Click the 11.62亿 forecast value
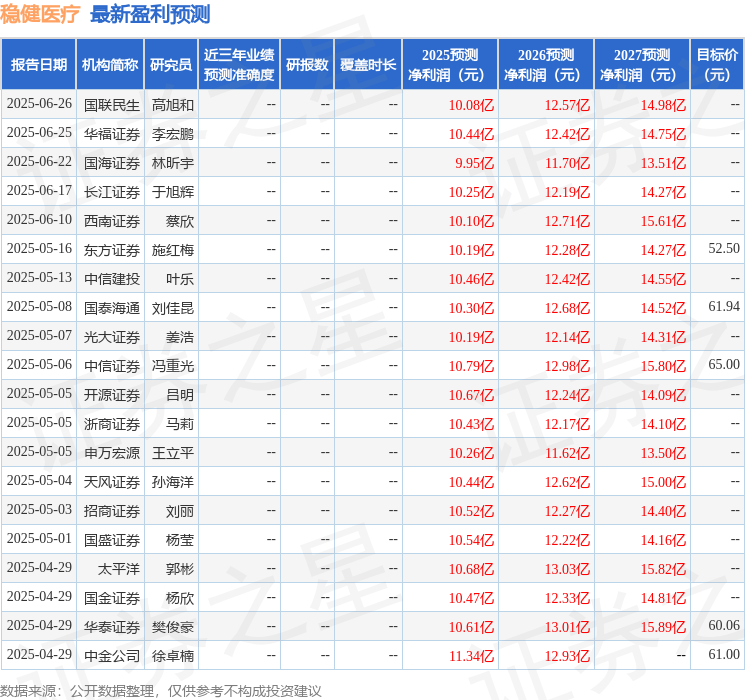 coord(567,453)
